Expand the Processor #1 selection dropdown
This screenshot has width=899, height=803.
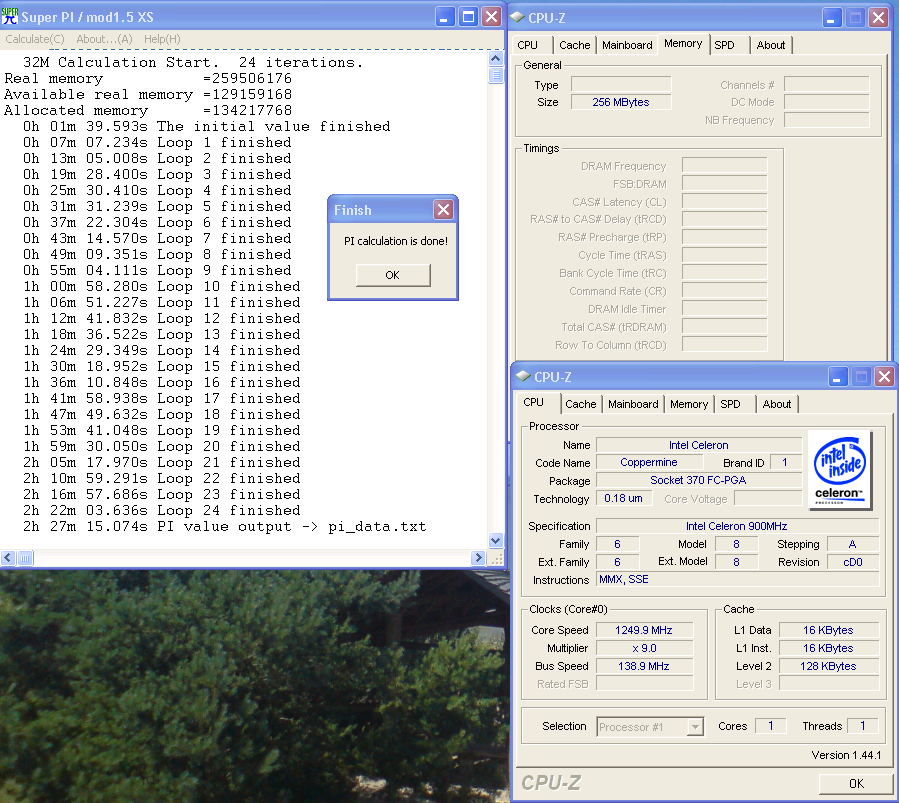(695, 727)
